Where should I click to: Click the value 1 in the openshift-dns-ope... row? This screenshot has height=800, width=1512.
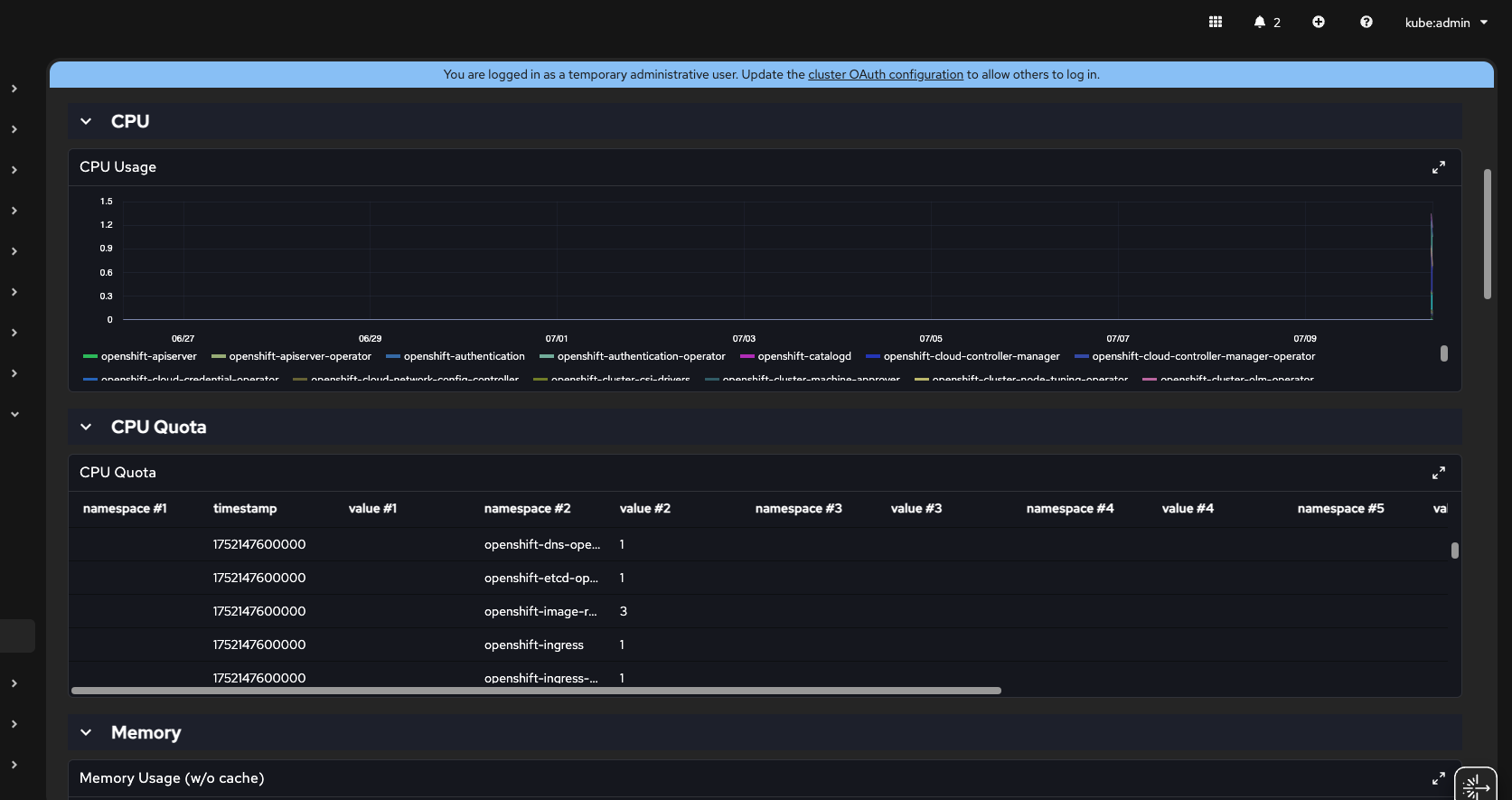click(622, 544)
